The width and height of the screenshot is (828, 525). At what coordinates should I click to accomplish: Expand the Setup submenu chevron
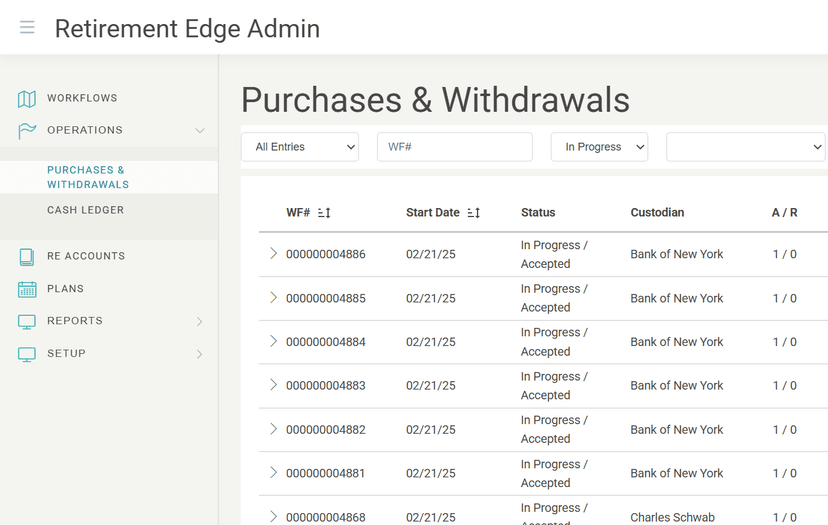pyautogui.click(x=200, y=354)
